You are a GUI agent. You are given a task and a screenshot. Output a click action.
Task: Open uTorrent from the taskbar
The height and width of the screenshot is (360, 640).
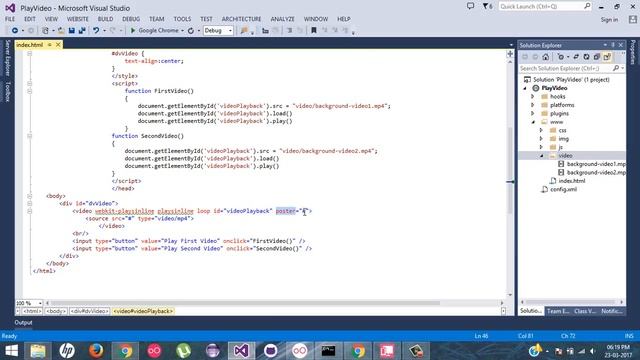coord(183,351)
